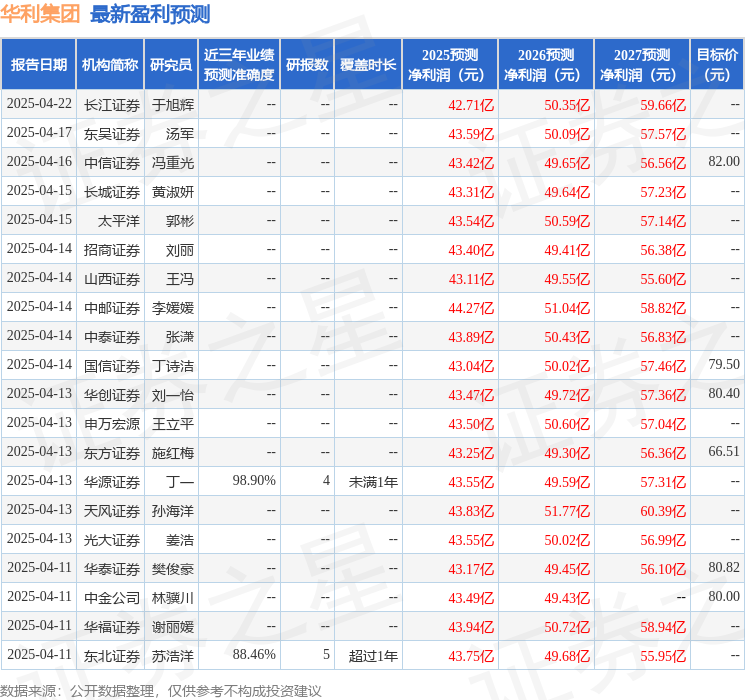
Task: Select 长江证券 institution cell
Action: (112, 105)
